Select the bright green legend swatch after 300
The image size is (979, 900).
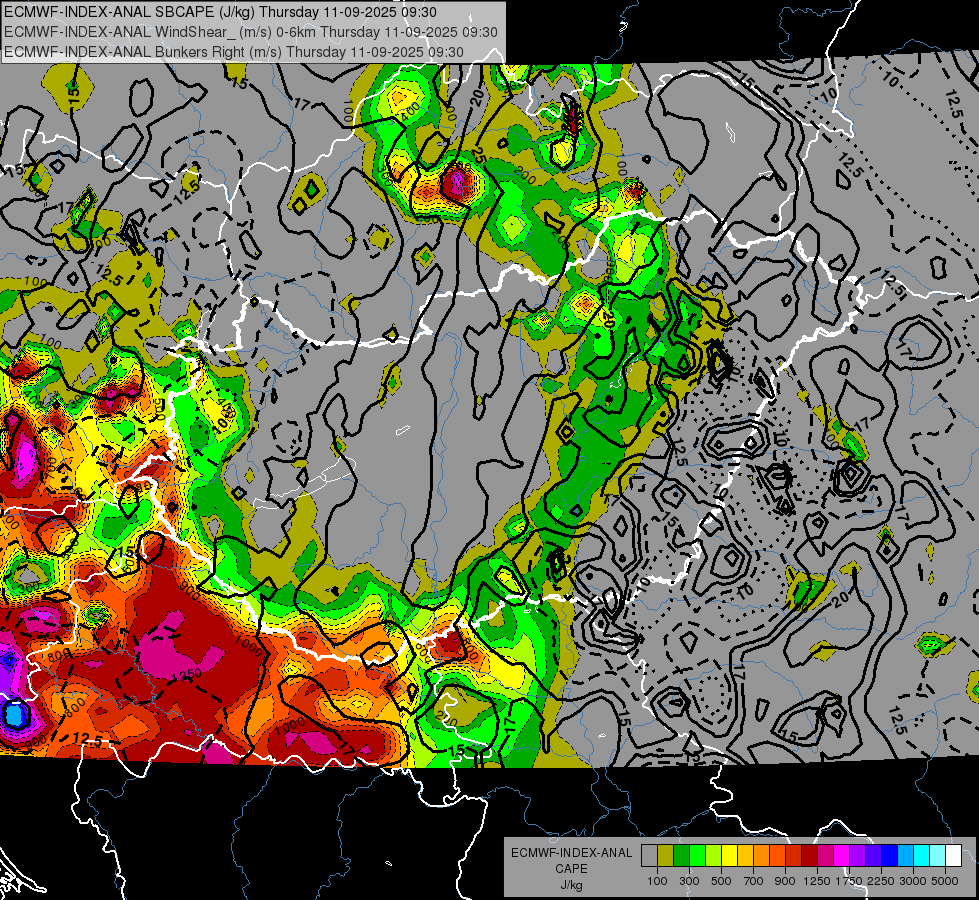point(697,856)
